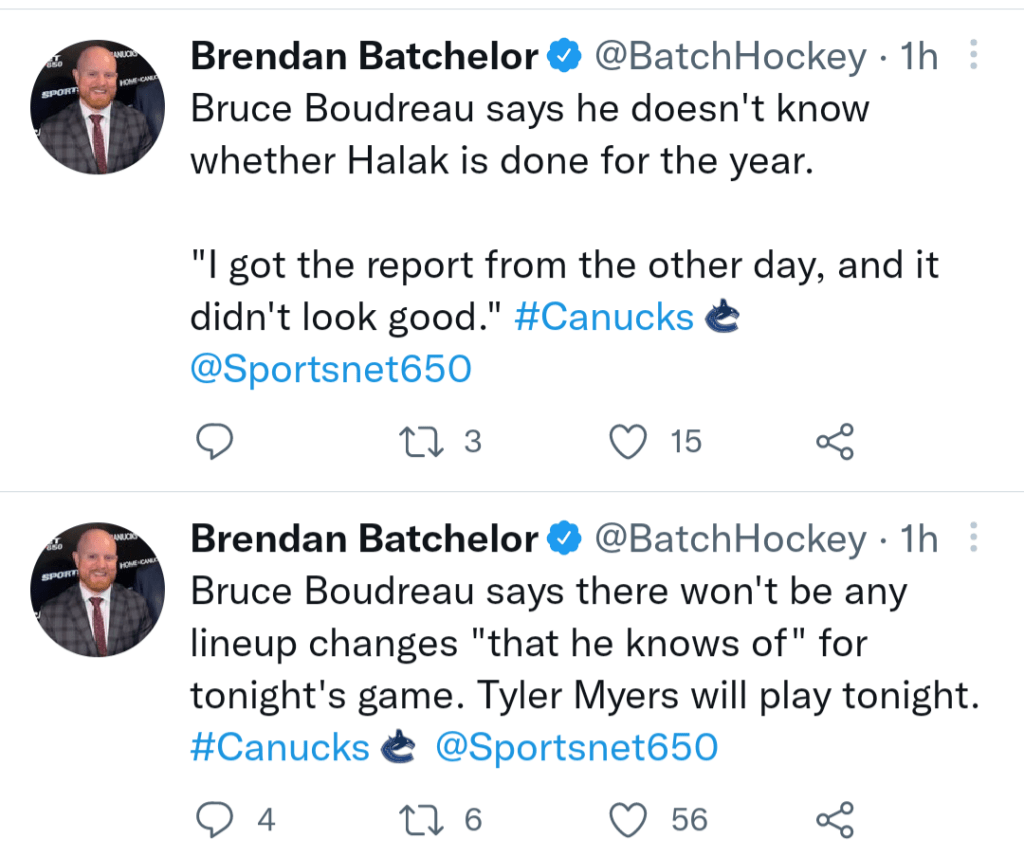Share the Halak injury tweet

[835, 442]
